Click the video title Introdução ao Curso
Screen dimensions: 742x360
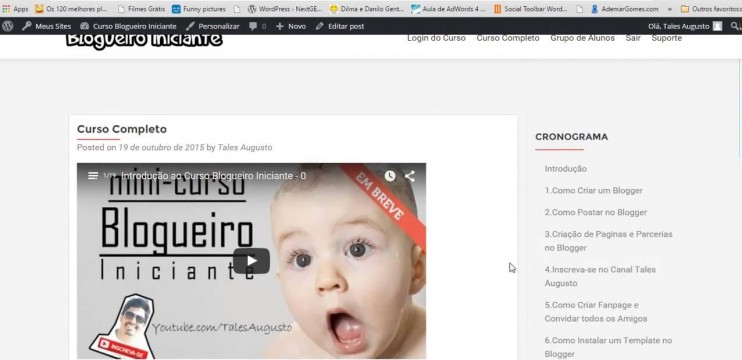(213, 176)
